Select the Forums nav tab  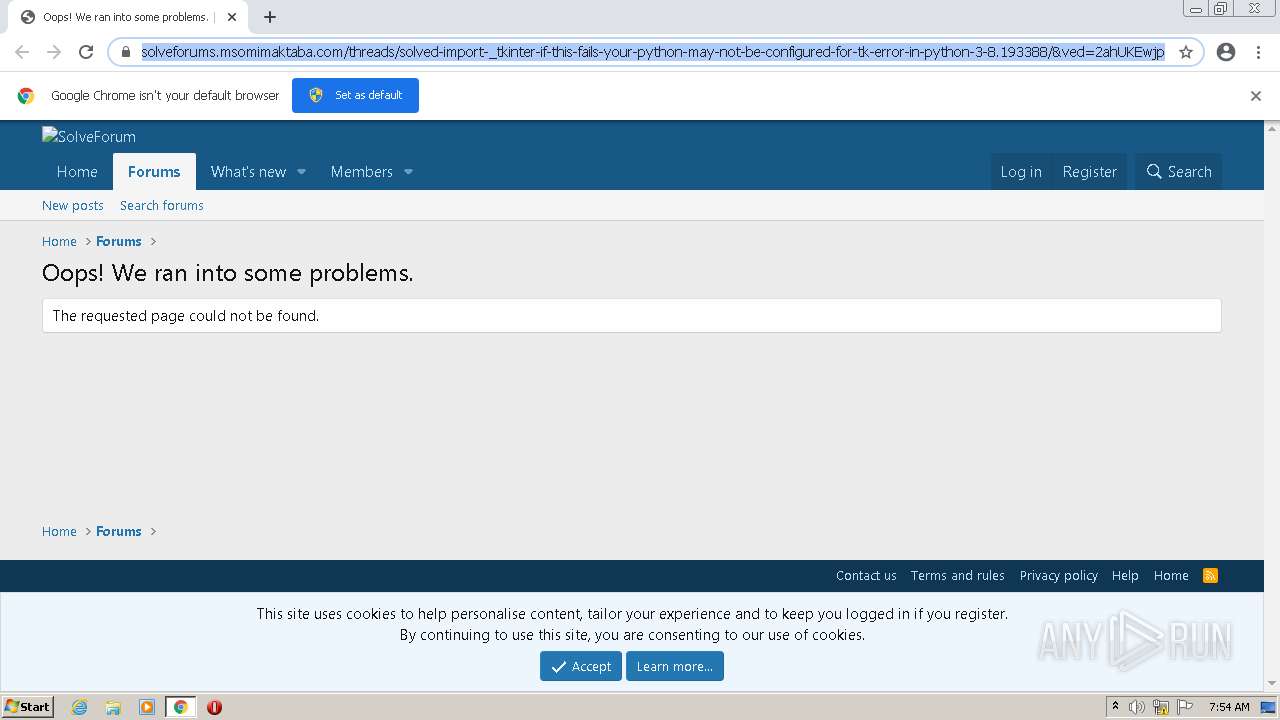tap(154, 172)
